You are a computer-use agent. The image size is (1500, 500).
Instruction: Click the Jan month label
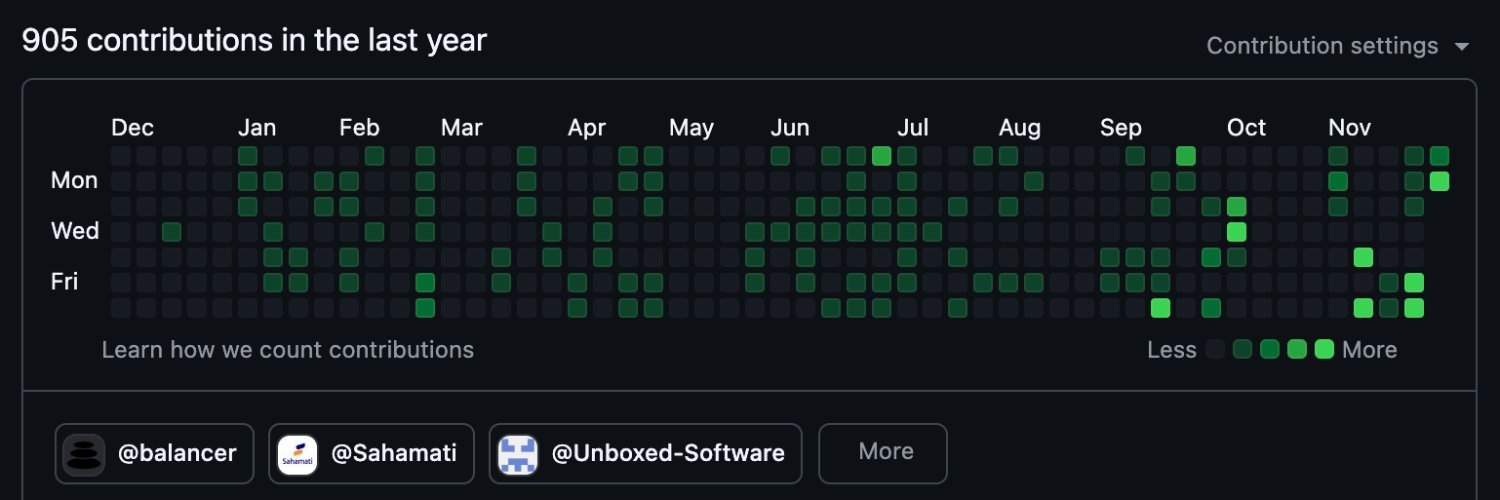(x=257, y=128)
